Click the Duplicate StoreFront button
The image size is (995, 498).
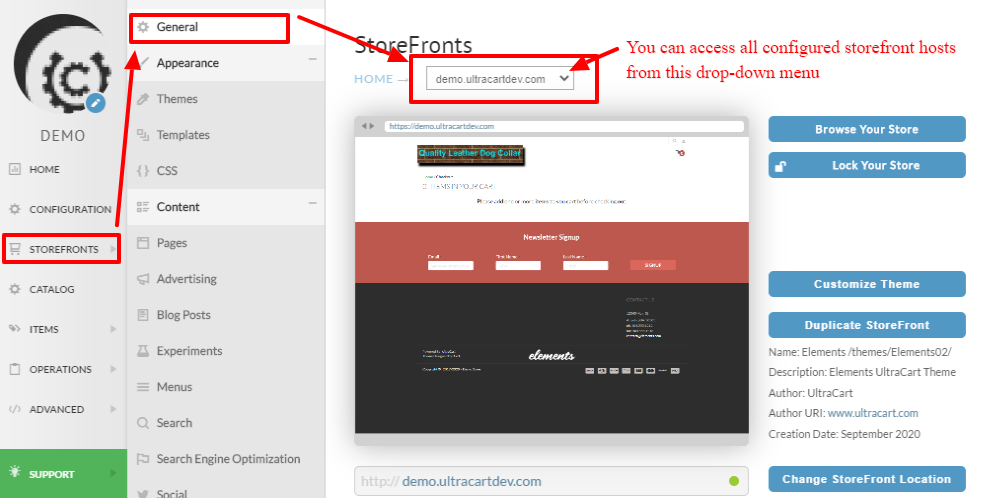tap(867, 325)
